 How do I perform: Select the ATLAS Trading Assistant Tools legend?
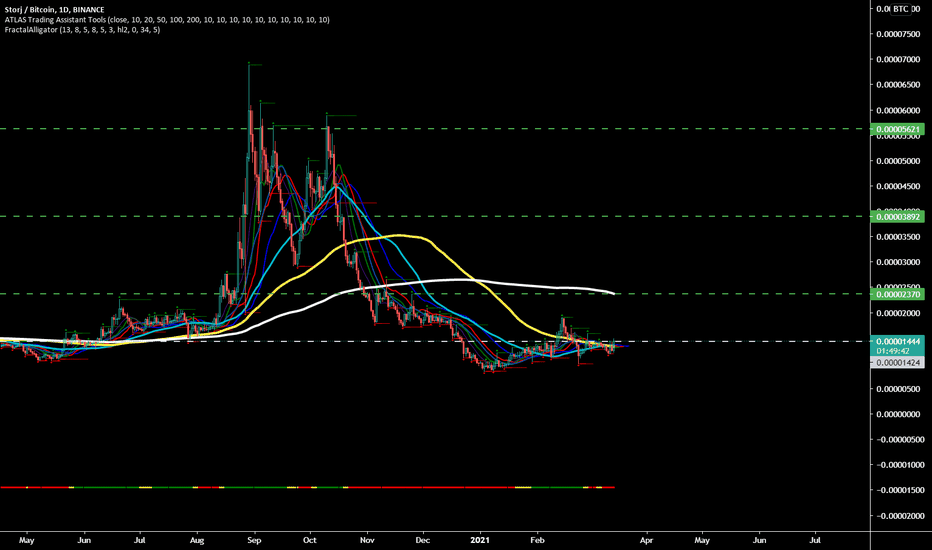(x=167, y=20)
